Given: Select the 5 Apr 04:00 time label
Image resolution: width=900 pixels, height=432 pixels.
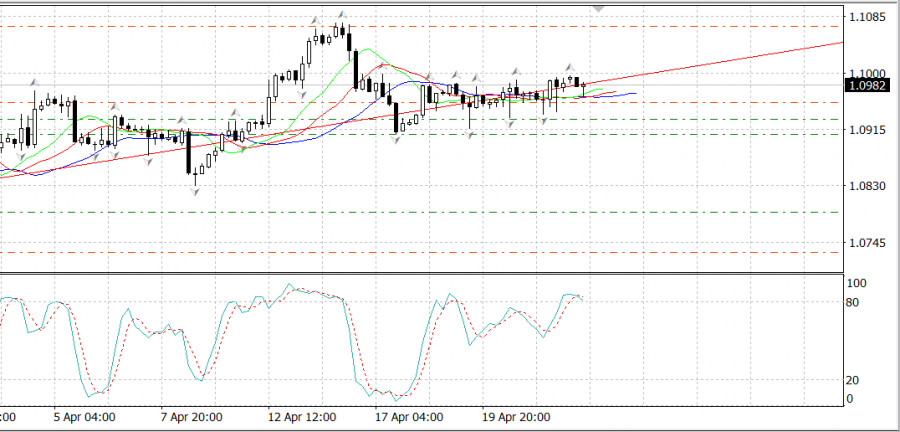Looking at the screenshot, I should click(x=84, y=417).
